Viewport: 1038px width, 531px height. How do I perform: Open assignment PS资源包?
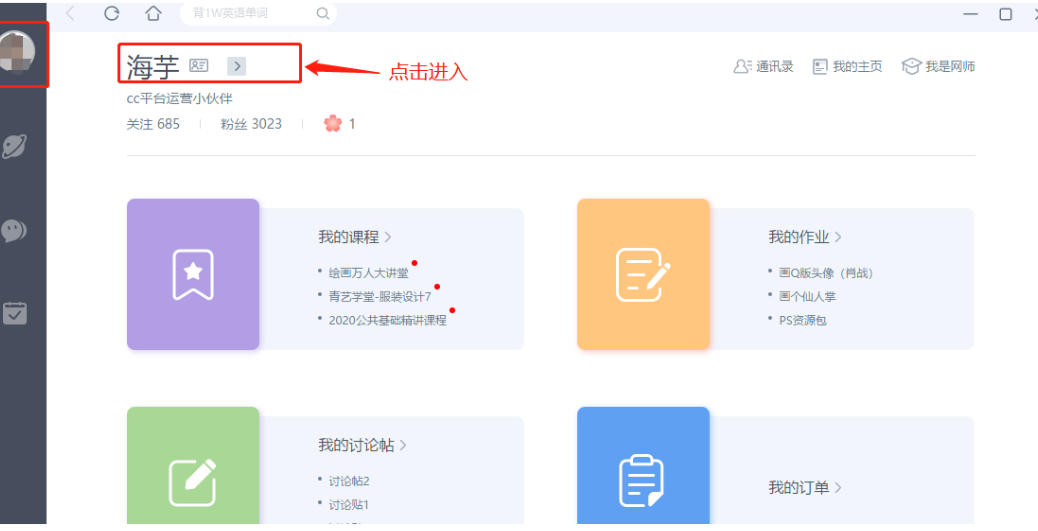pos(802,320)
